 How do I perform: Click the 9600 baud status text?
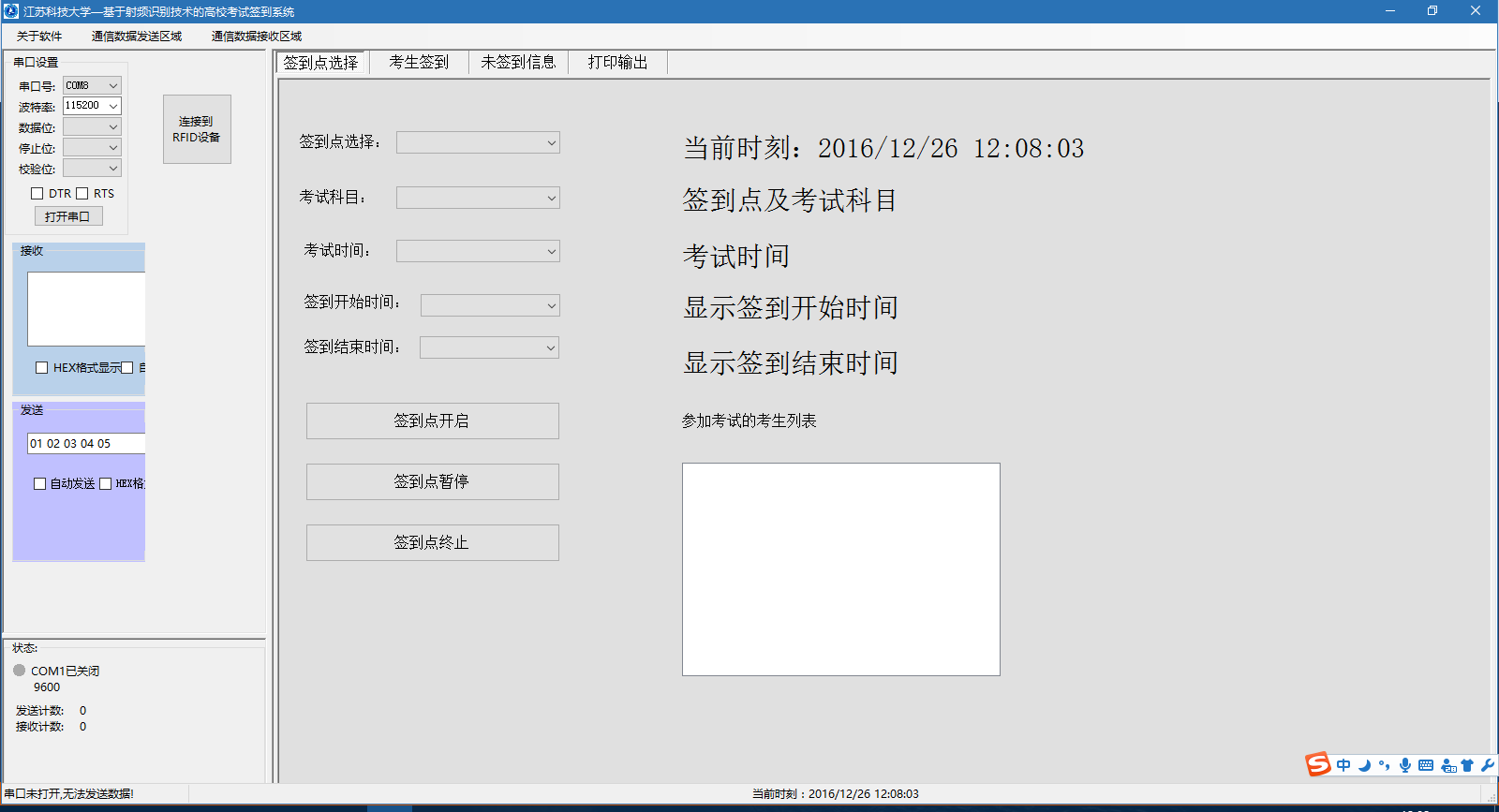tap(47, 687)
